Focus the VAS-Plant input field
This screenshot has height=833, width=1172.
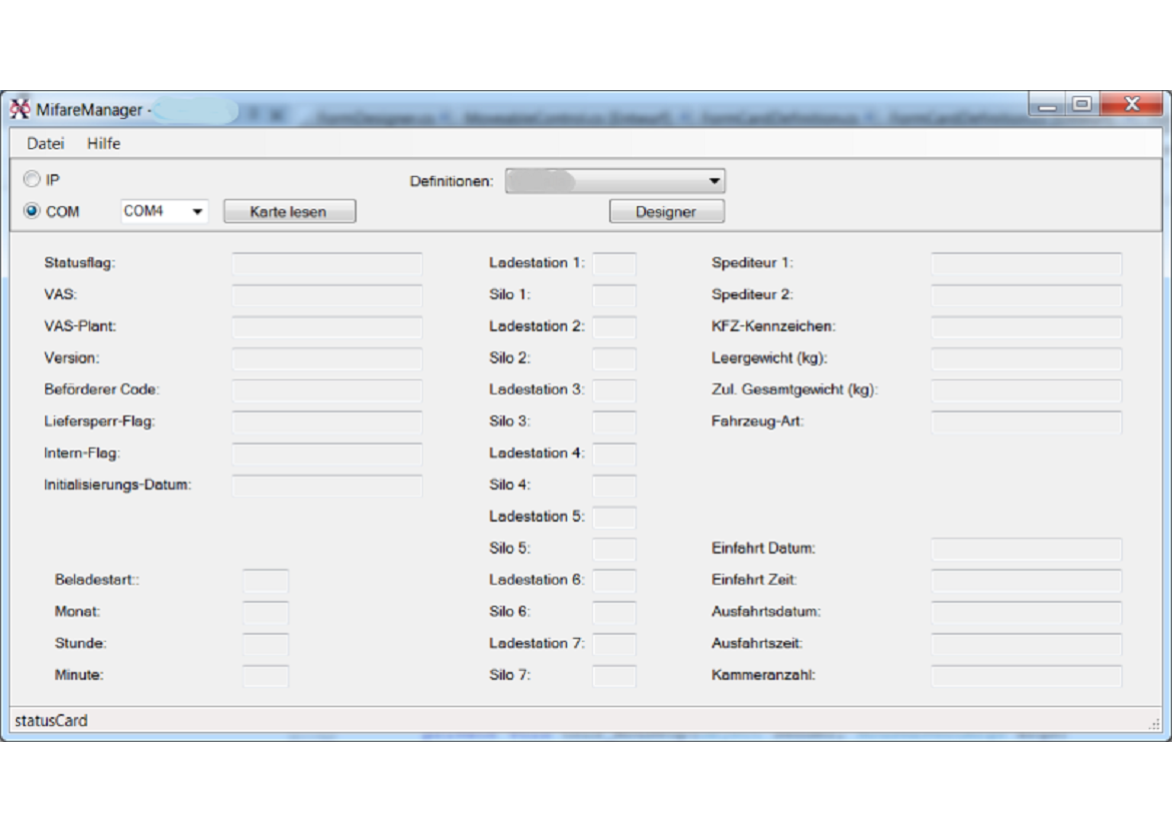(x=327, y=327)
